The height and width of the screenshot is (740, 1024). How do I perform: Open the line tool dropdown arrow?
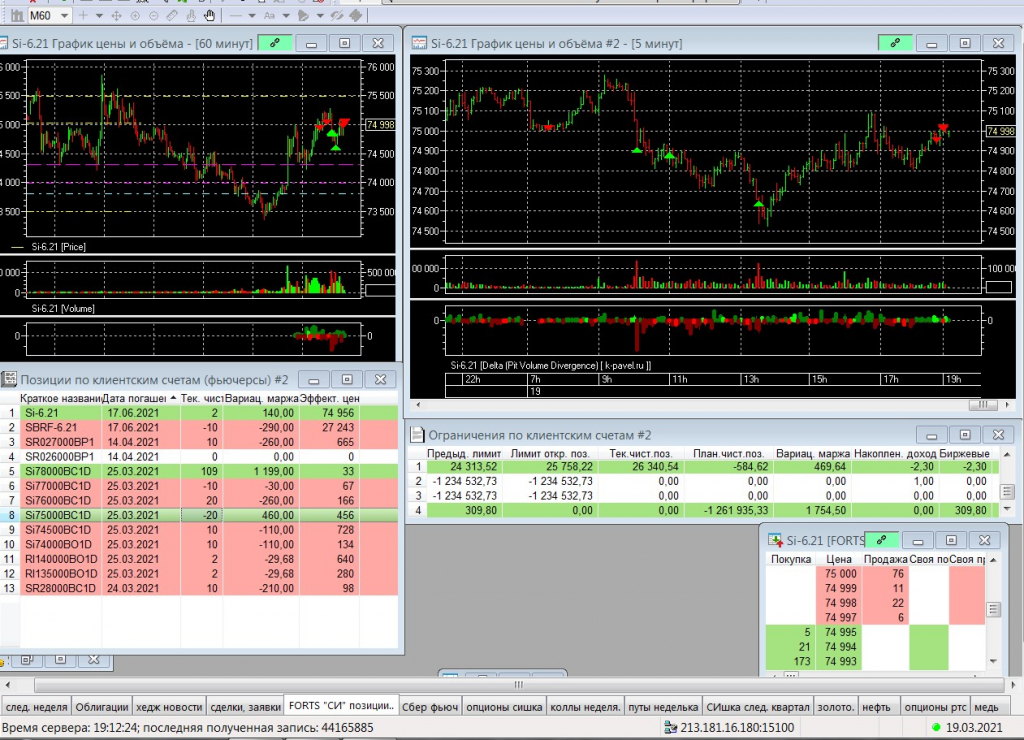click(x=251, y=15)
